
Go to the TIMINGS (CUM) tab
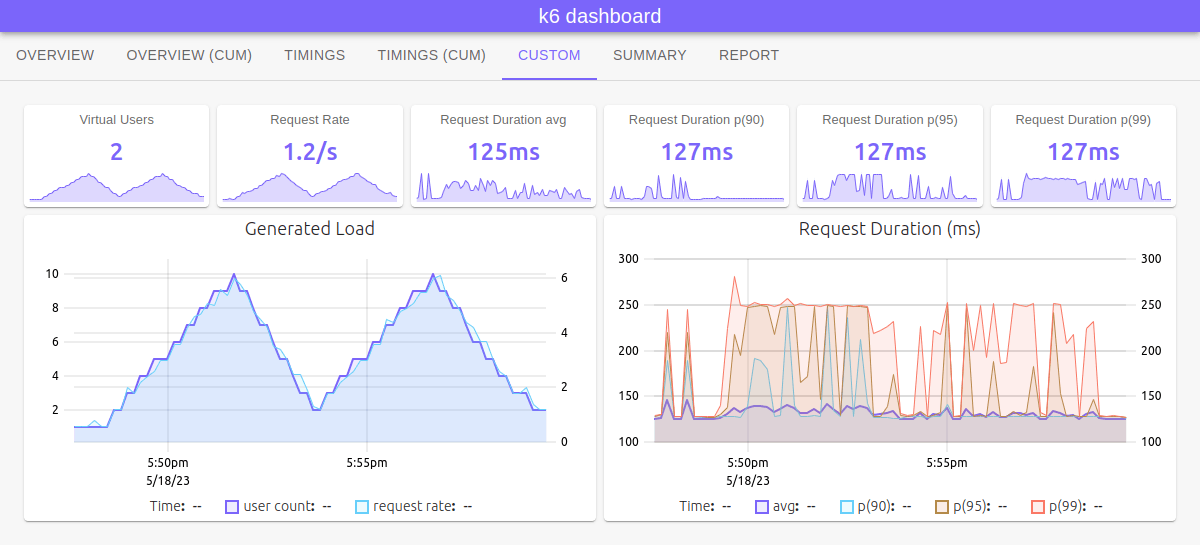[432, 55]
